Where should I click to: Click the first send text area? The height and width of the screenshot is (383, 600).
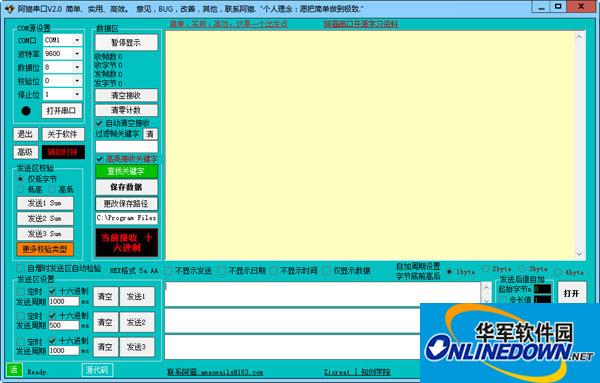(x=323, y=294)
